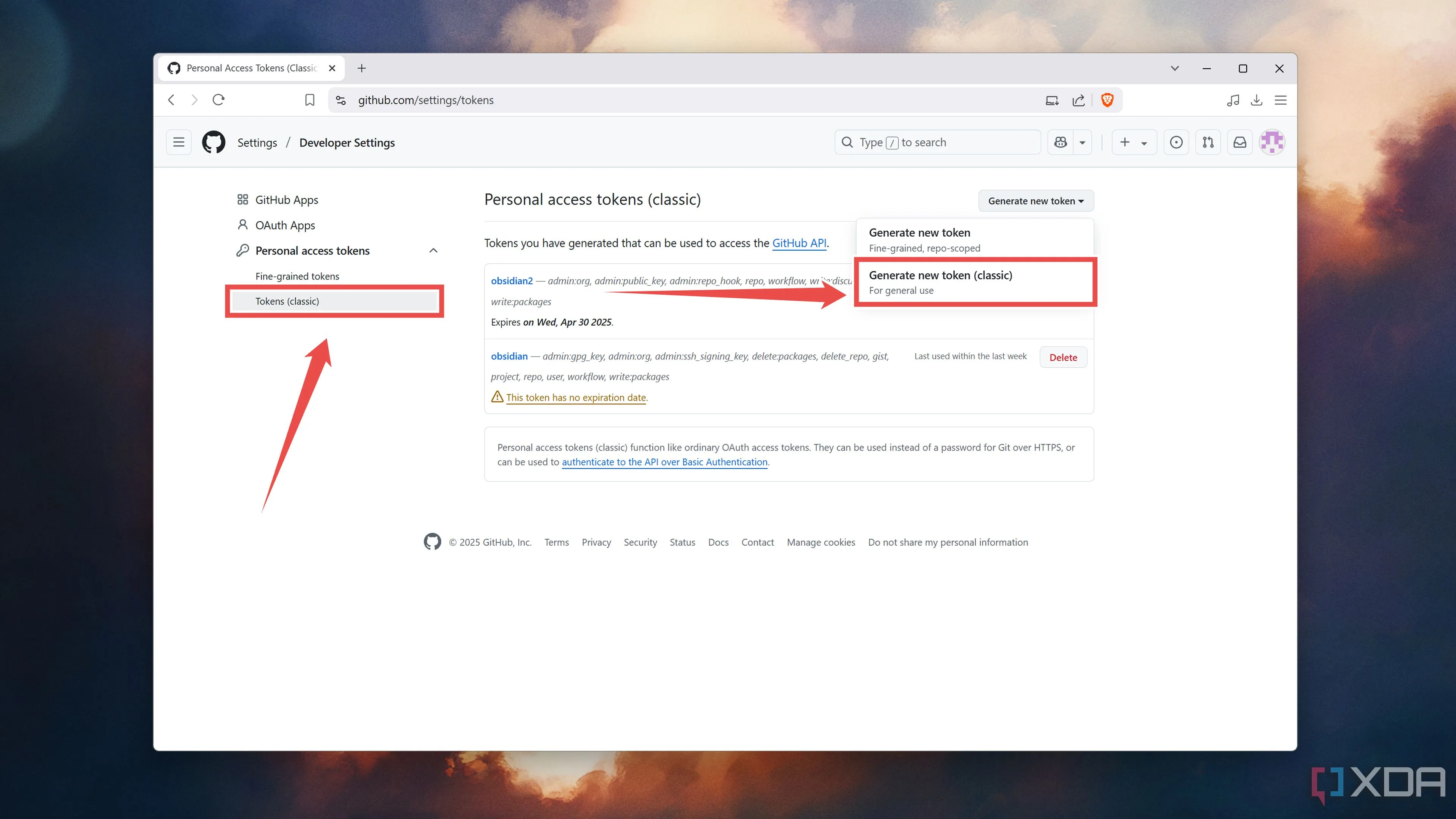
Task: Click Do not share my personal information
Action: (948, 542)
